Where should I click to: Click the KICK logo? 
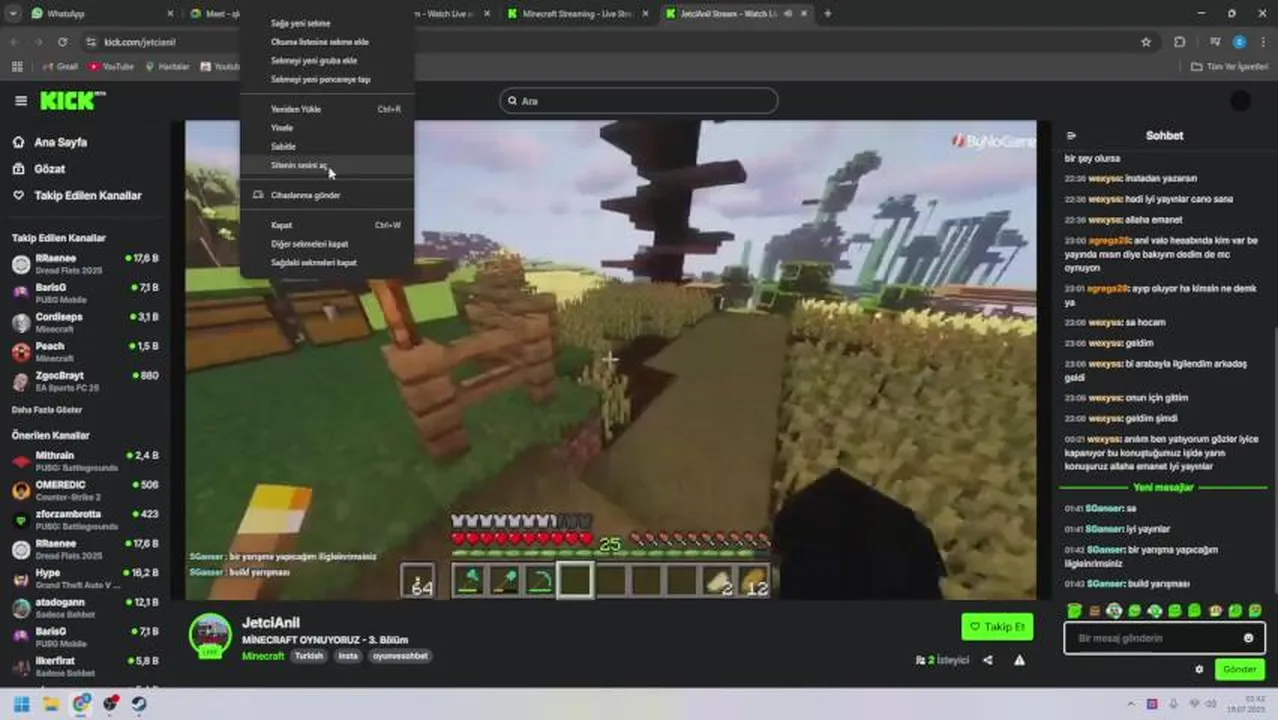[x=72, y=100]
